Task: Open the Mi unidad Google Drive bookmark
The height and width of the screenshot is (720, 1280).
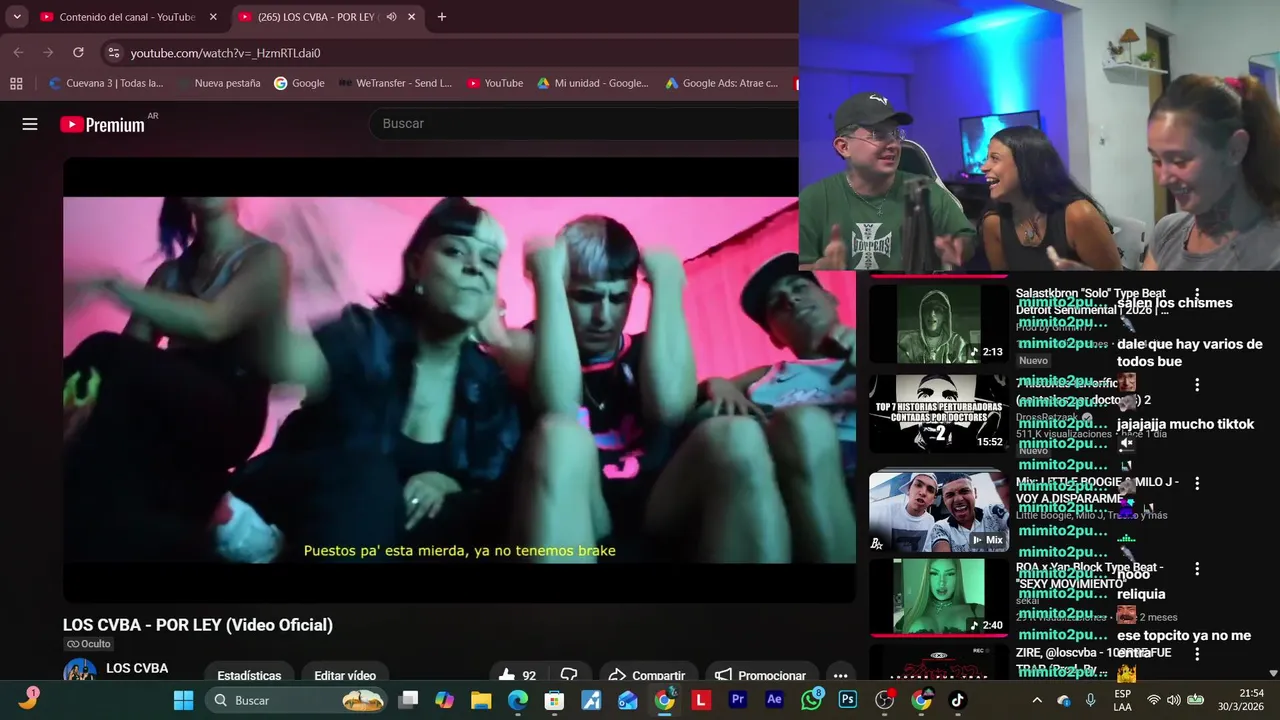Action: point(593,83)
